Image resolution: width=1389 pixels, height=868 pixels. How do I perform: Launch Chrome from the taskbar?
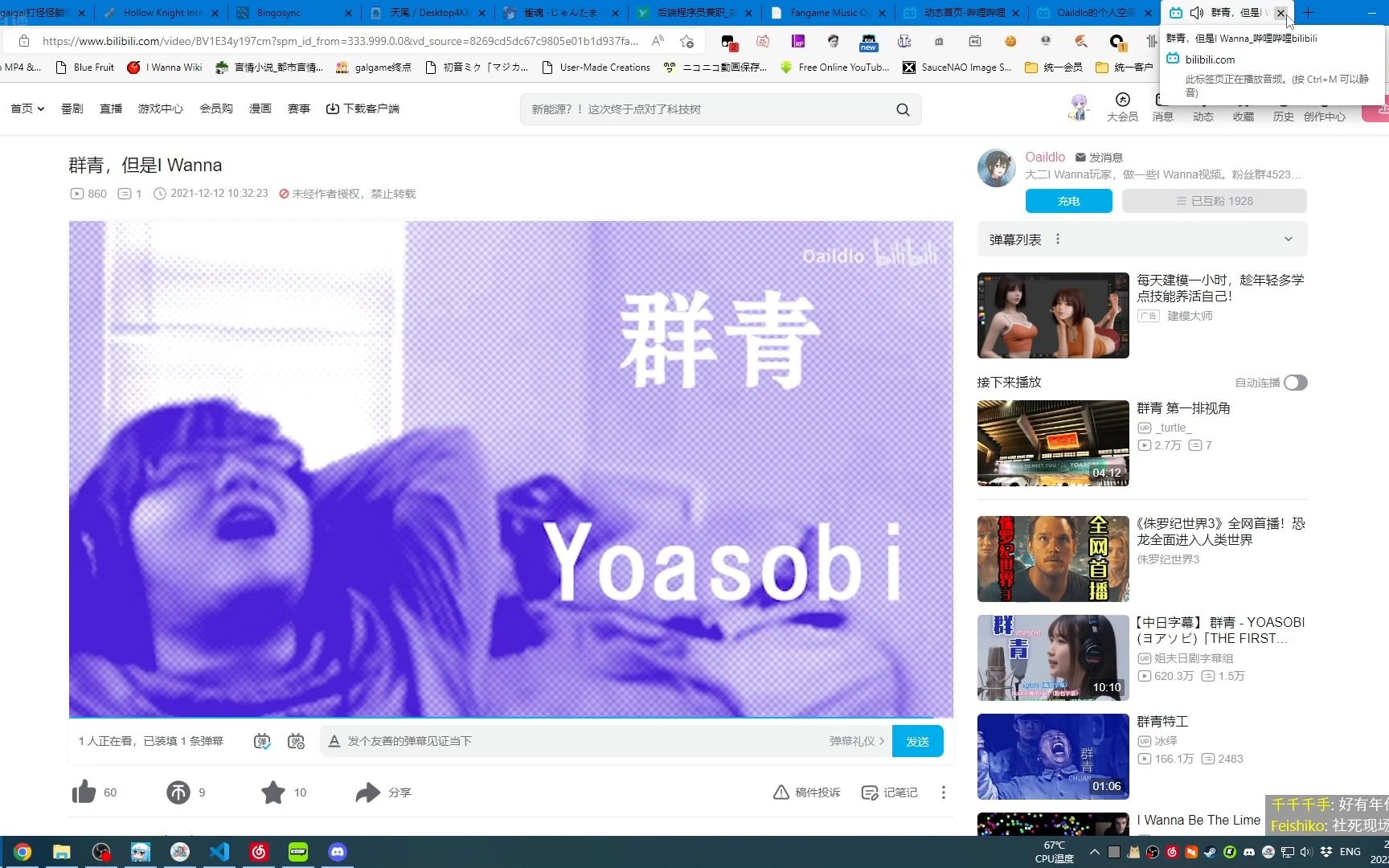click(23, 852)
